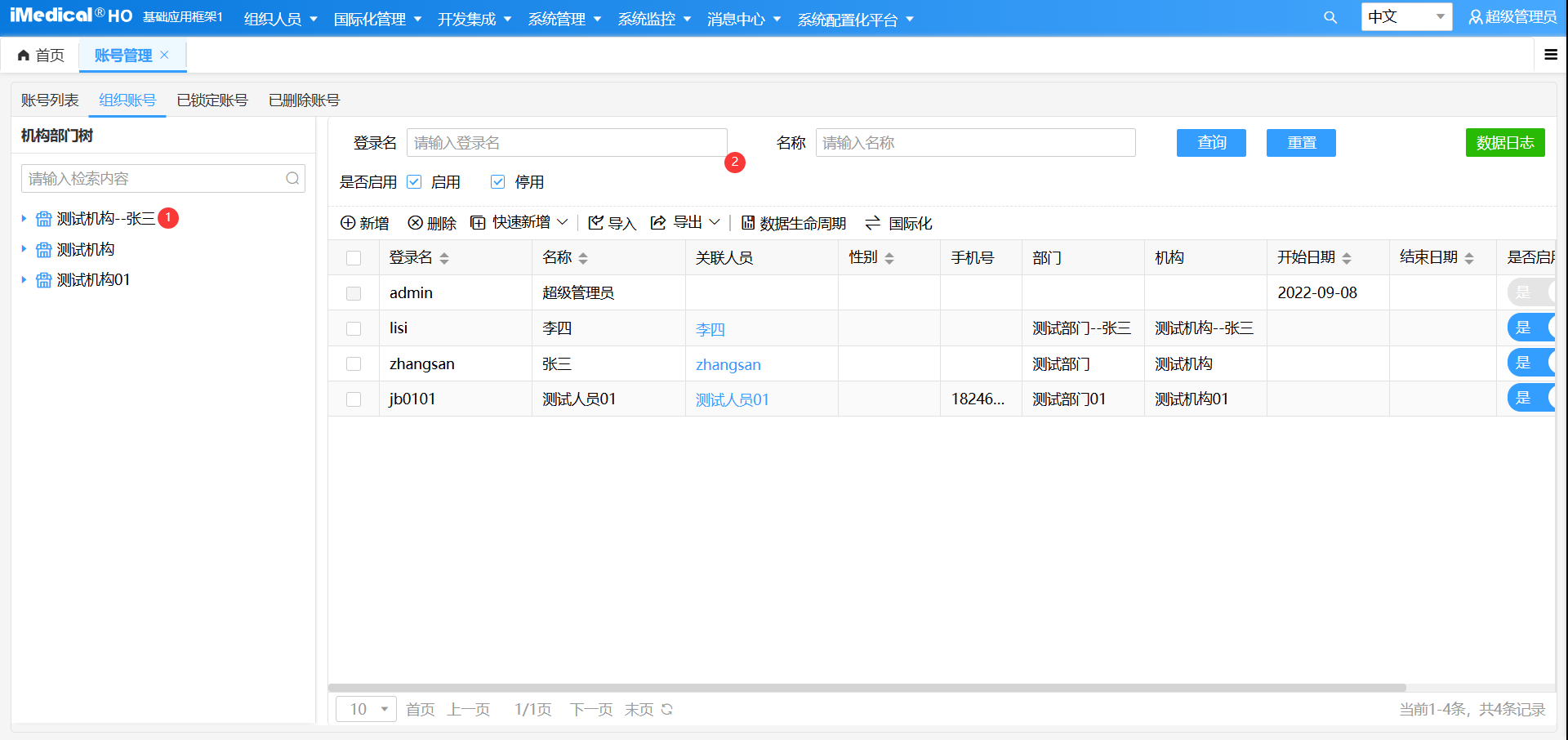Click the 导入 import icon

pos(596,223)
